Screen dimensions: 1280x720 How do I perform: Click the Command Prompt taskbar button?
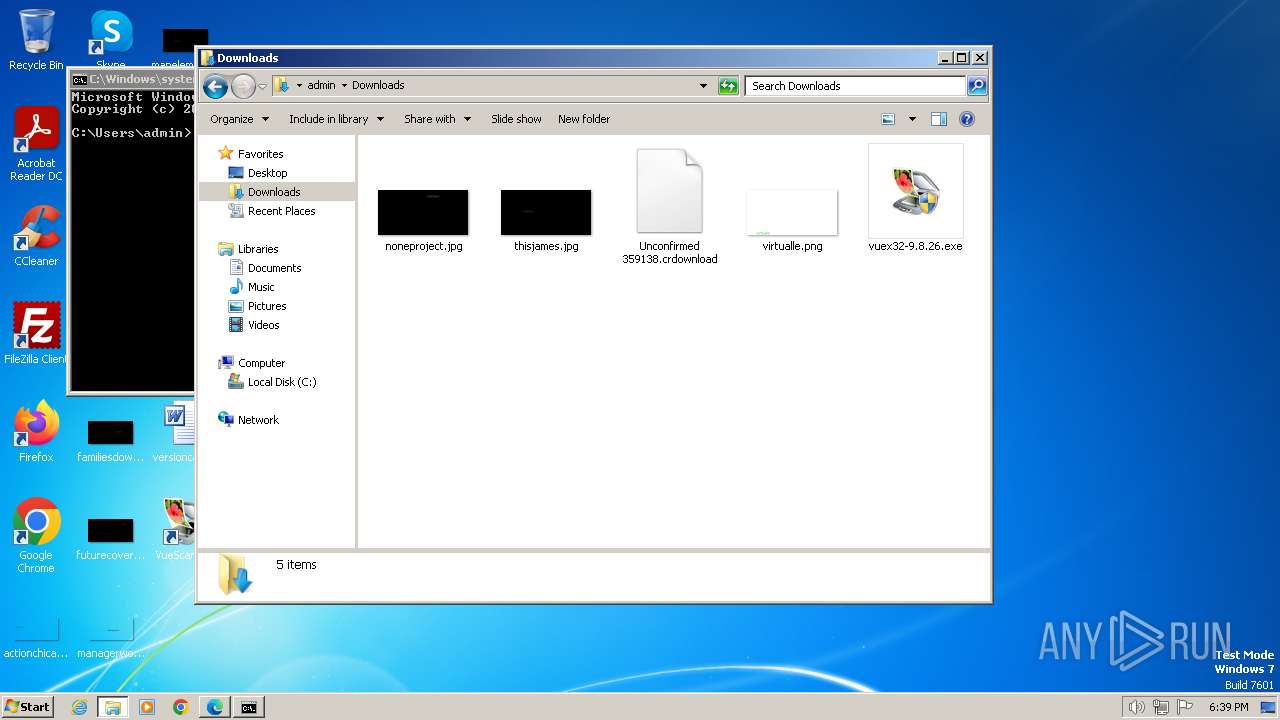click(248, 707)
